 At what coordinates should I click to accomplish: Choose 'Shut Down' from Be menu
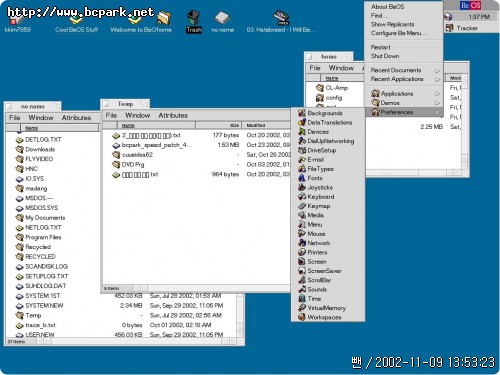point(404,56)
